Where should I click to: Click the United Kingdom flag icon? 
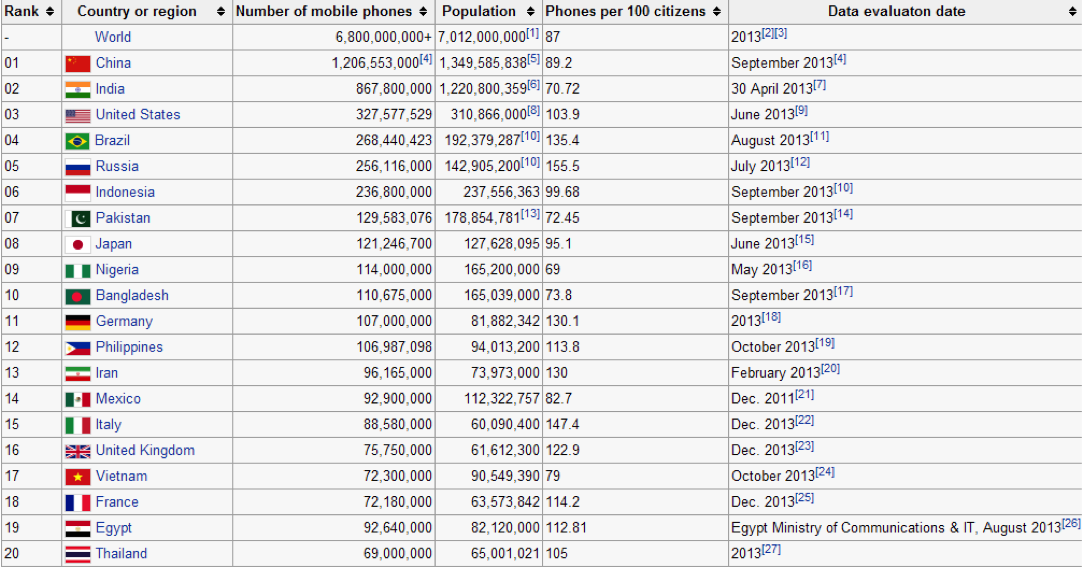click(77, 451)
